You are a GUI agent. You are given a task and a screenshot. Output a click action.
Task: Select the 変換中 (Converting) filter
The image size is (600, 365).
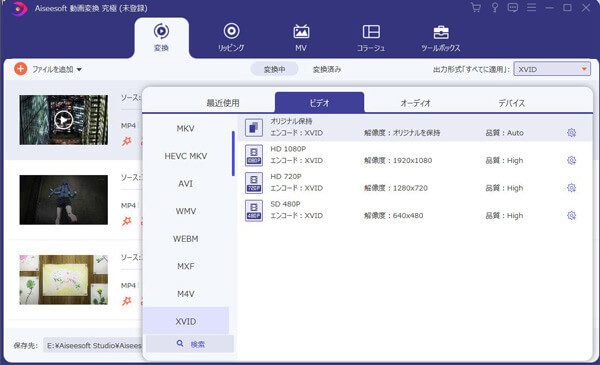(274, 69)
